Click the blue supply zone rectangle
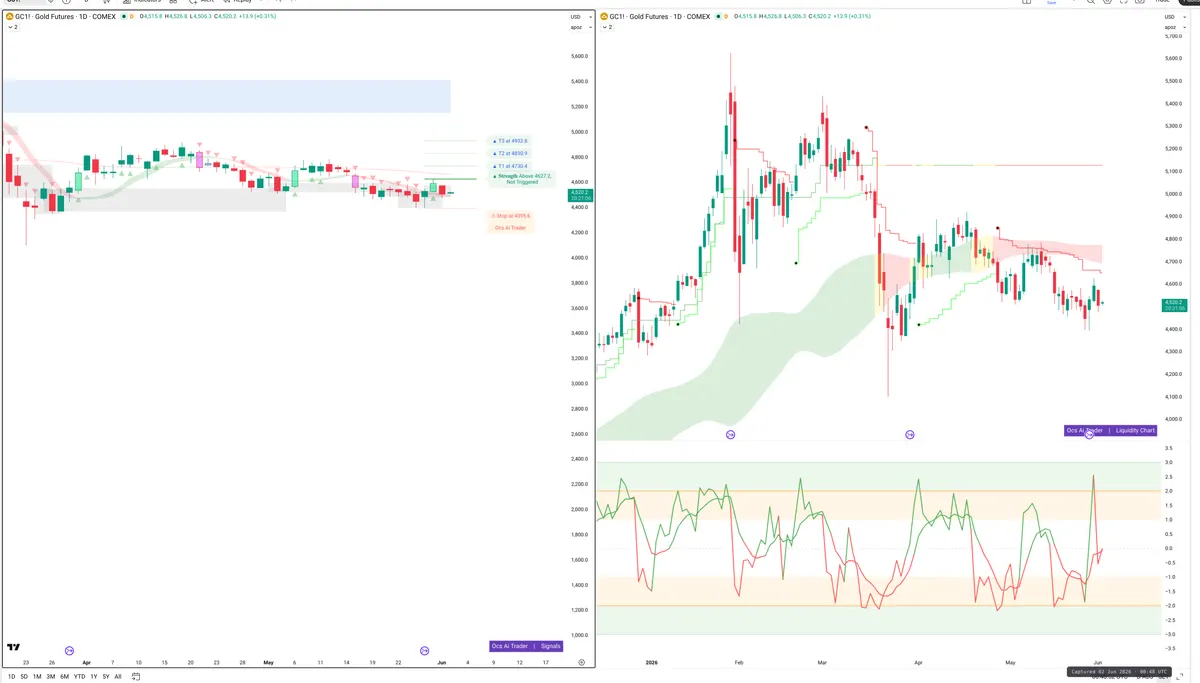The width and height of the screenshot is (1200, 683). click(226, 96)
